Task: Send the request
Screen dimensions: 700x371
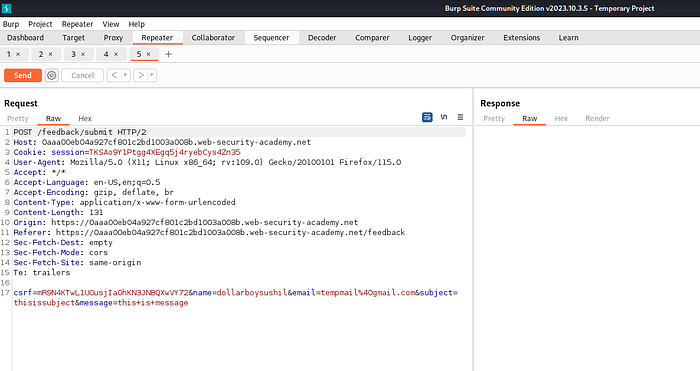Action: point(23,75)
